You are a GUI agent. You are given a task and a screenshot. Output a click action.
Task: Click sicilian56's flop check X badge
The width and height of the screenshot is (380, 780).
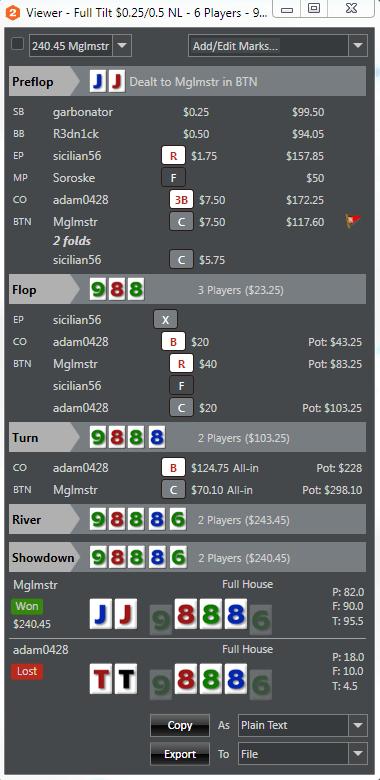(165, 320)
